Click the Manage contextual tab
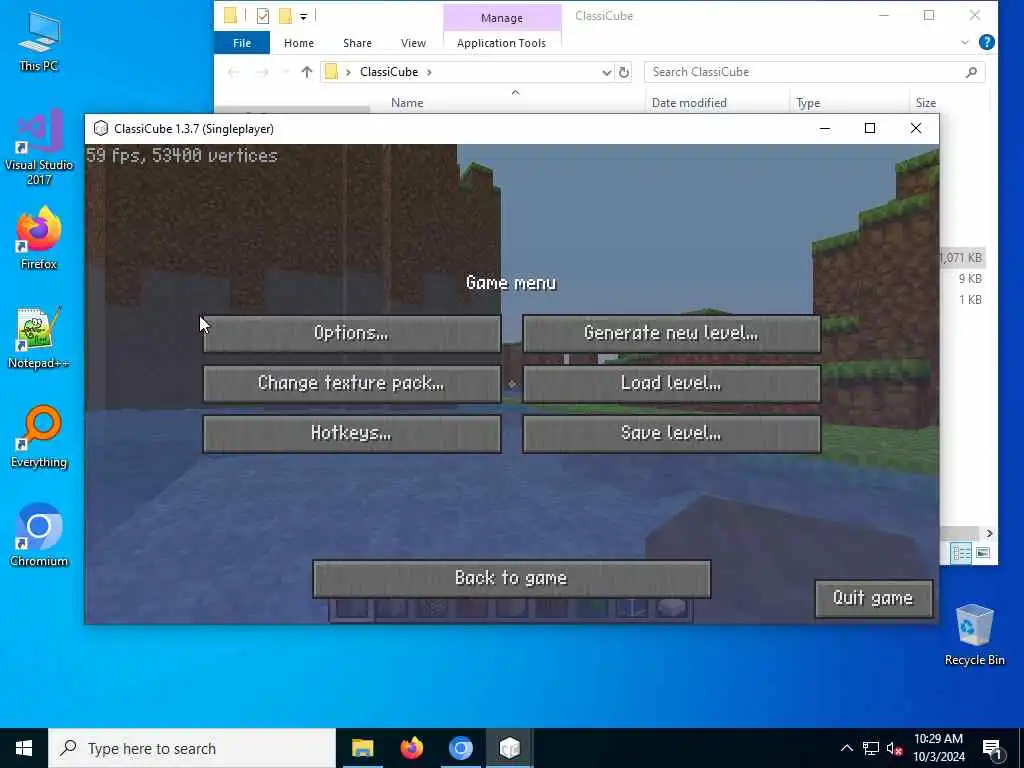 502,18
